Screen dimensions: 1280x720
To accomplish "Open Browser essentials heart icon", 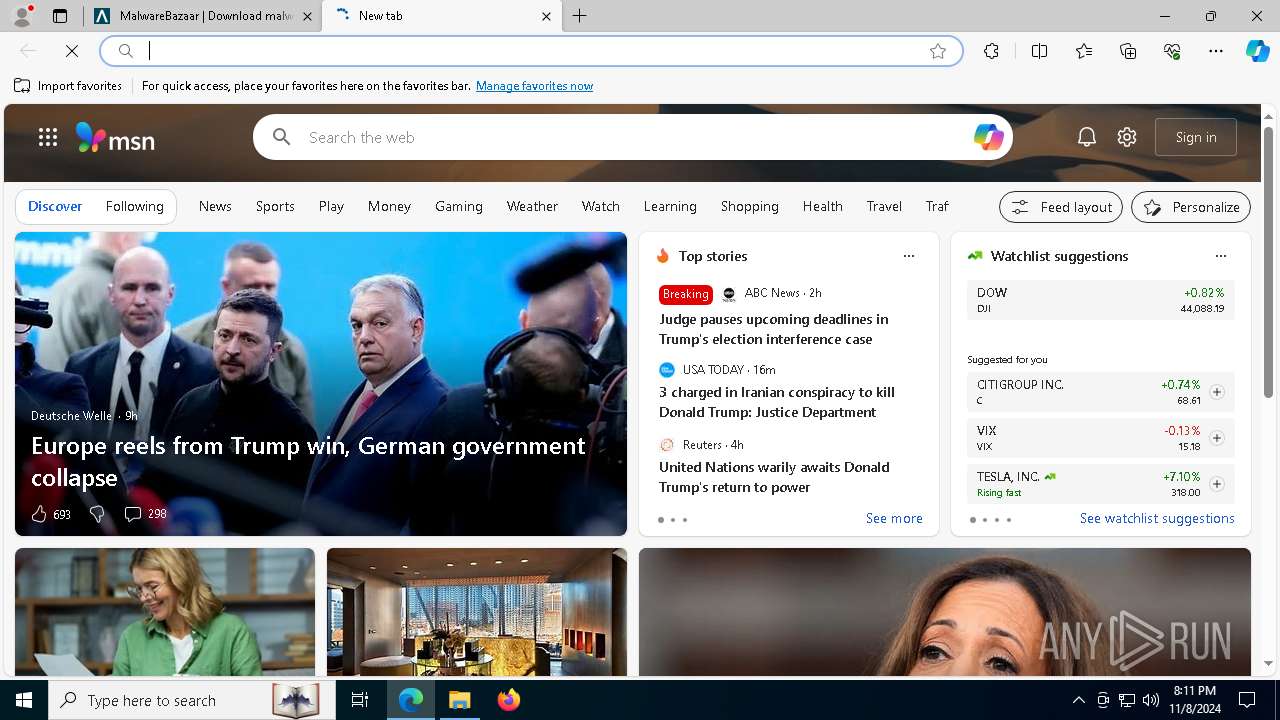I will [x=1172, y=51].
